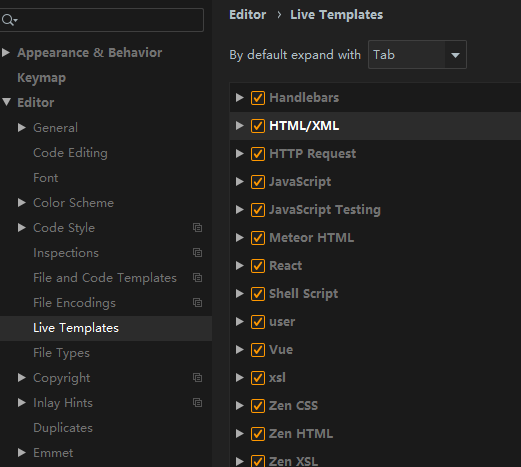
Task: Expand the xsl template group
Action: [x=239, y=377]
